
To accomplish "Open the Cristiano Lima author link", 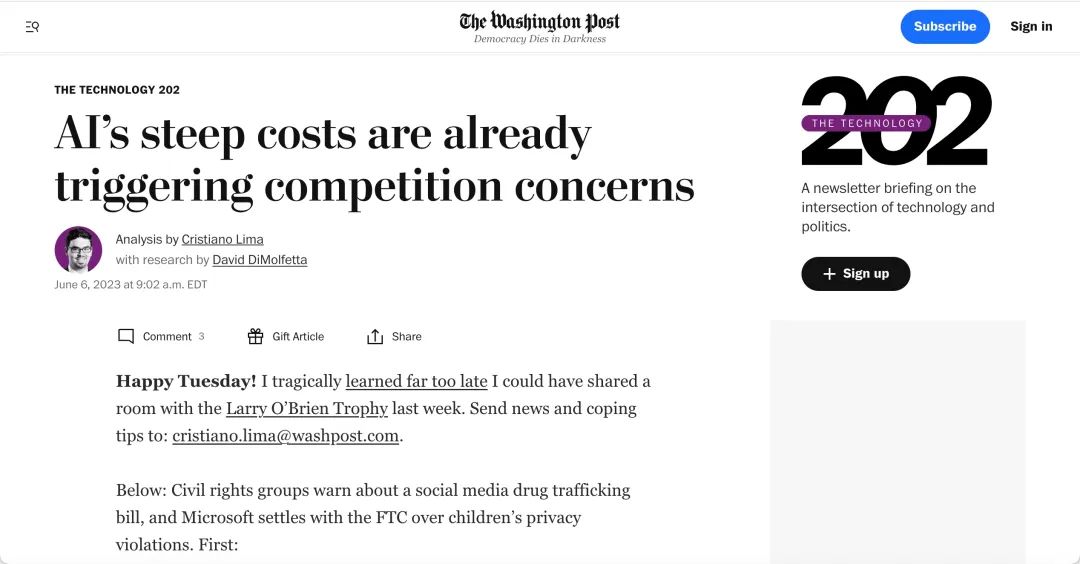I will (x=222, y=239).
